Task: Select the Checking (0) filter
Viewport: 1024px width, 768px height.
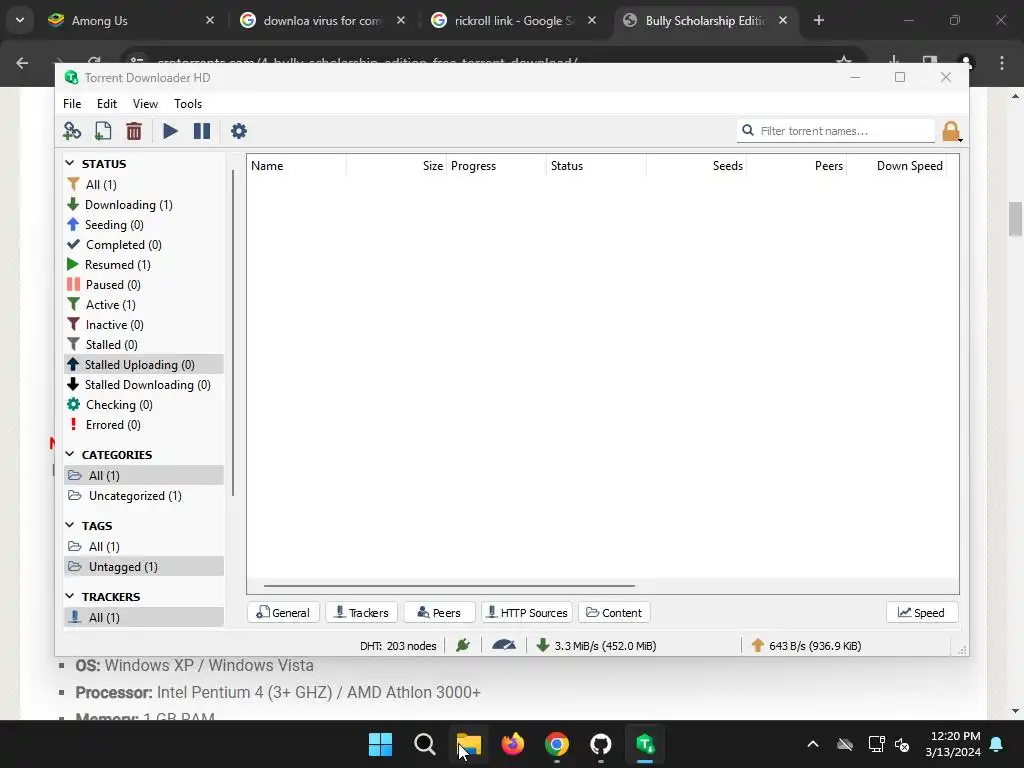Action: pyautogui.click(x=144, y=405)
